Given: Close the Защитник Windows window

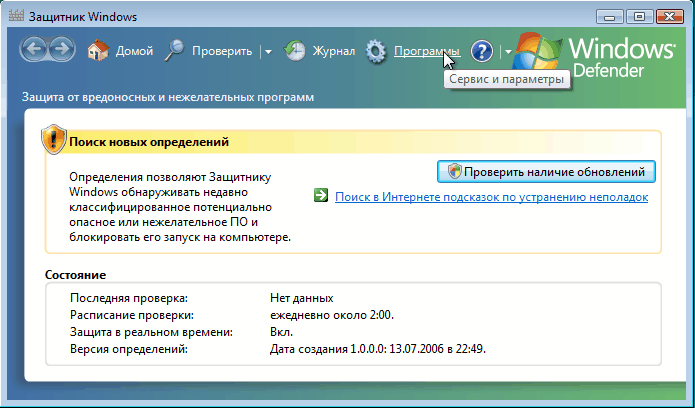Looking at the screenshot, I should (x=670, y=16).
